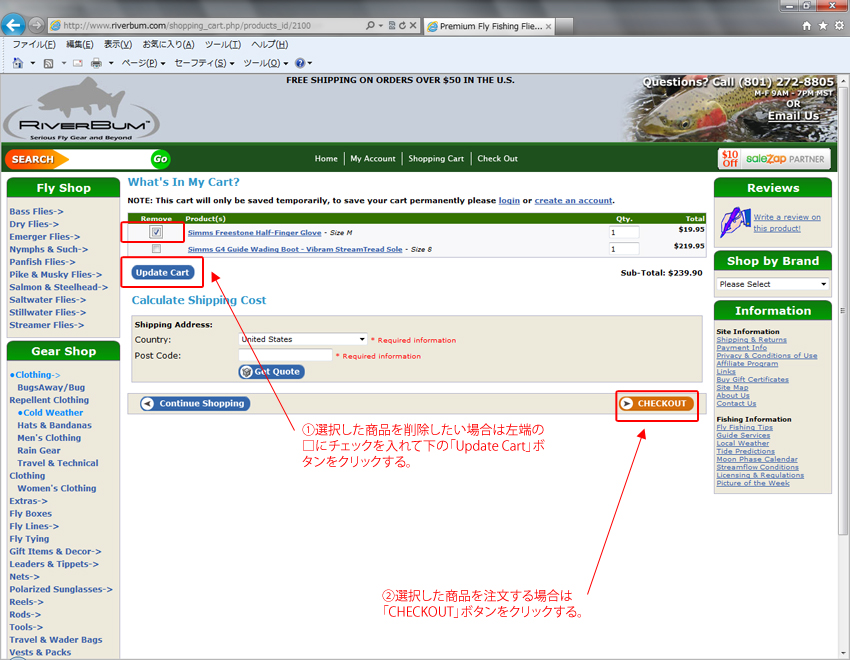Viewport: 850px width, 660px height.
Task: Close the Premium Fly Fishing browser tab
Action: tap(548, 26)
